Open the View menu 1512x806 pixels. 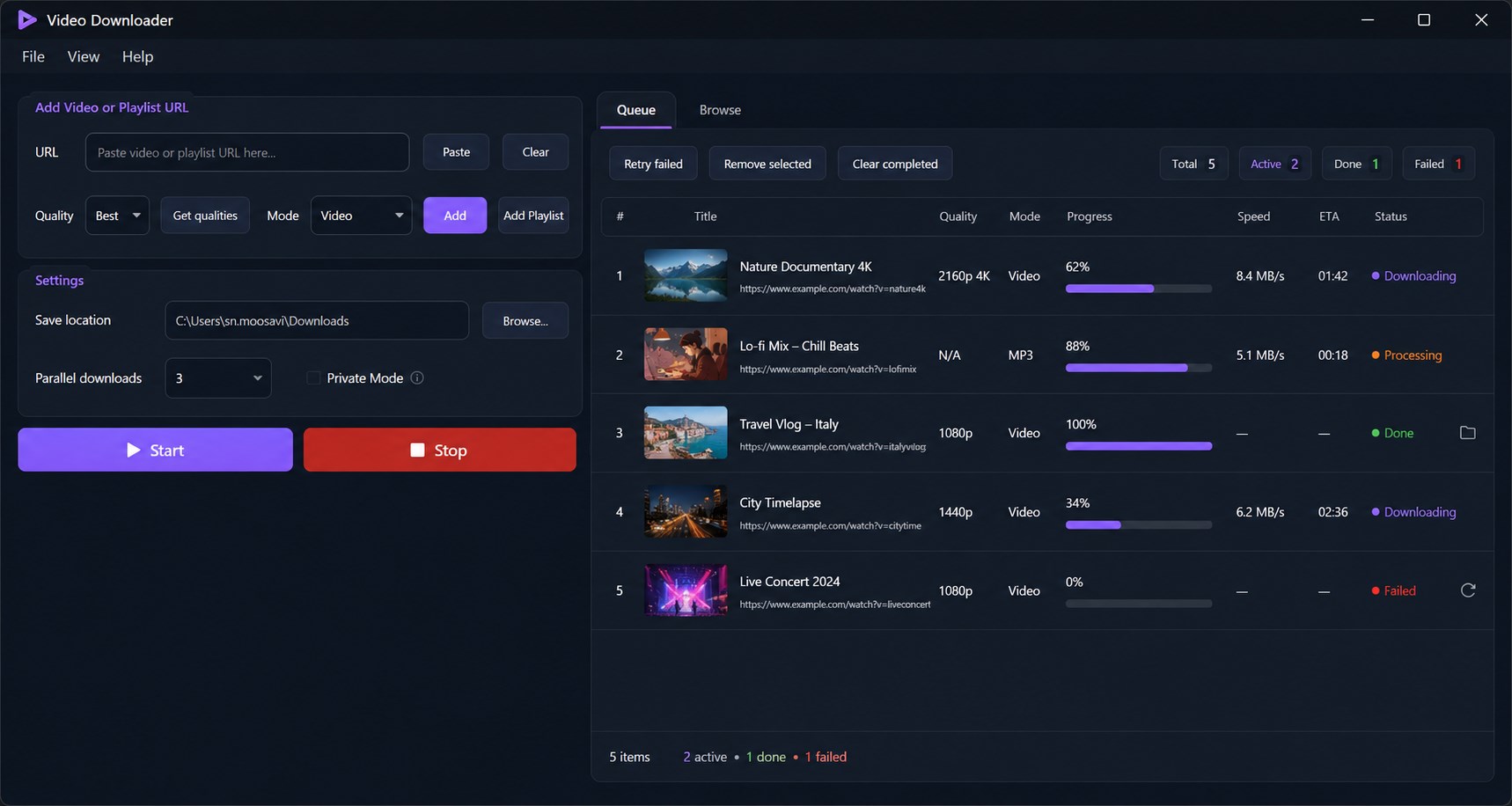point(84,56)
